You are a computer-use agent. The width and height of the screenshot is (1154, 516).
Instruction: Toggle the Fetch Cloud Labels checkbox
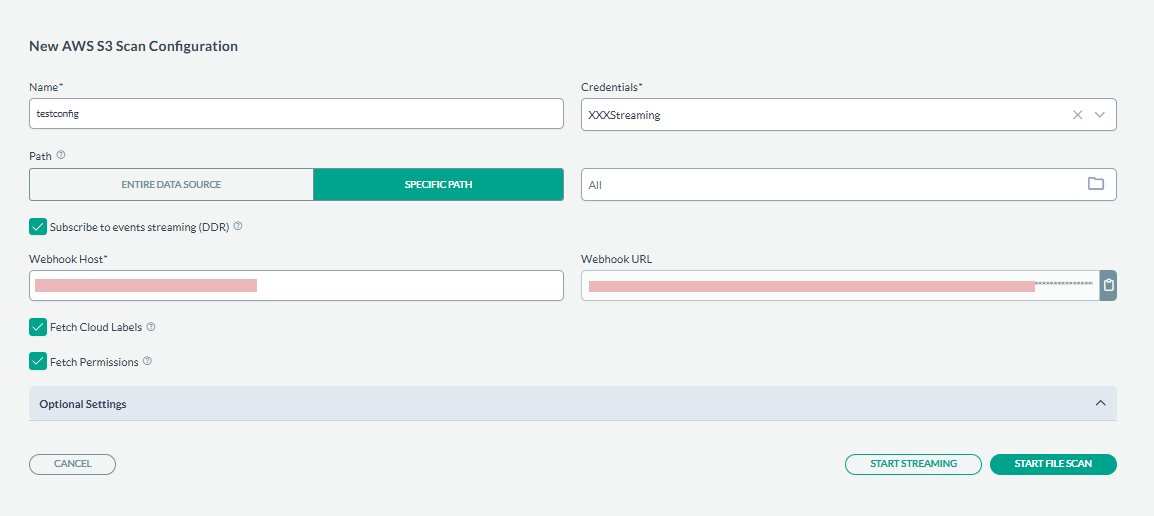click(x=38, y=327)
